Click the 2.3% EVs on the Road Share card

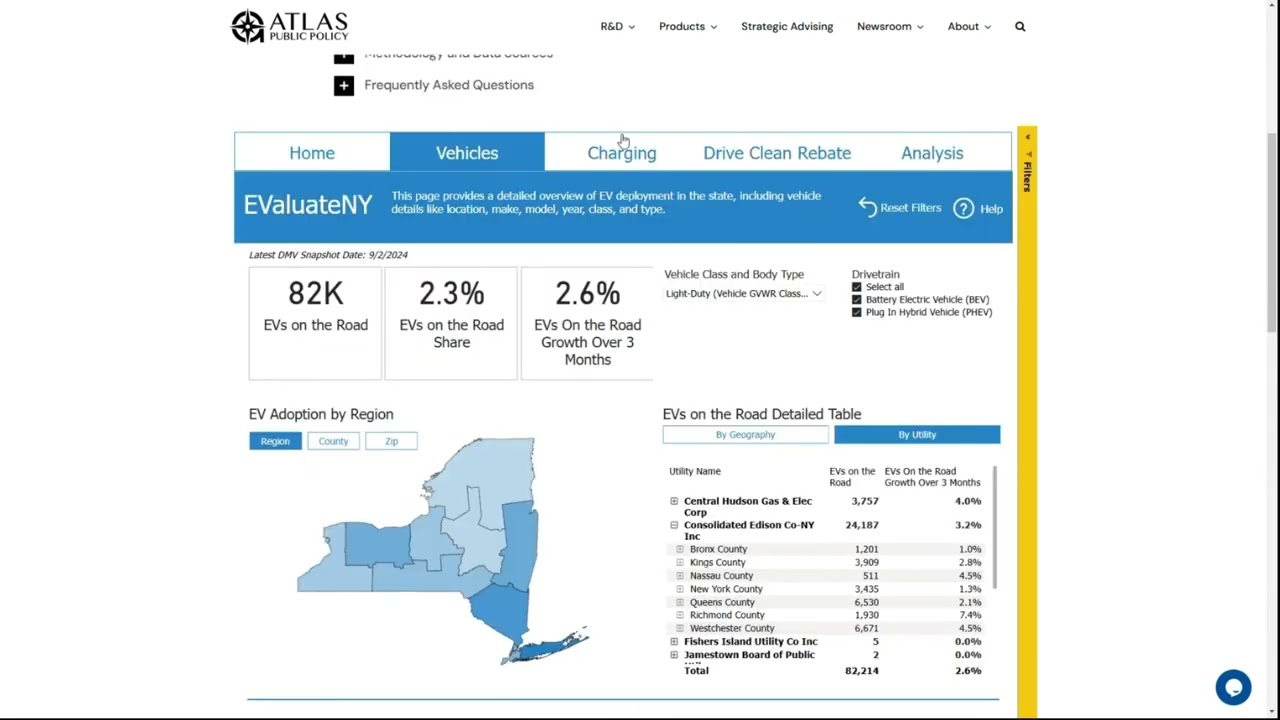coord(451,323)
